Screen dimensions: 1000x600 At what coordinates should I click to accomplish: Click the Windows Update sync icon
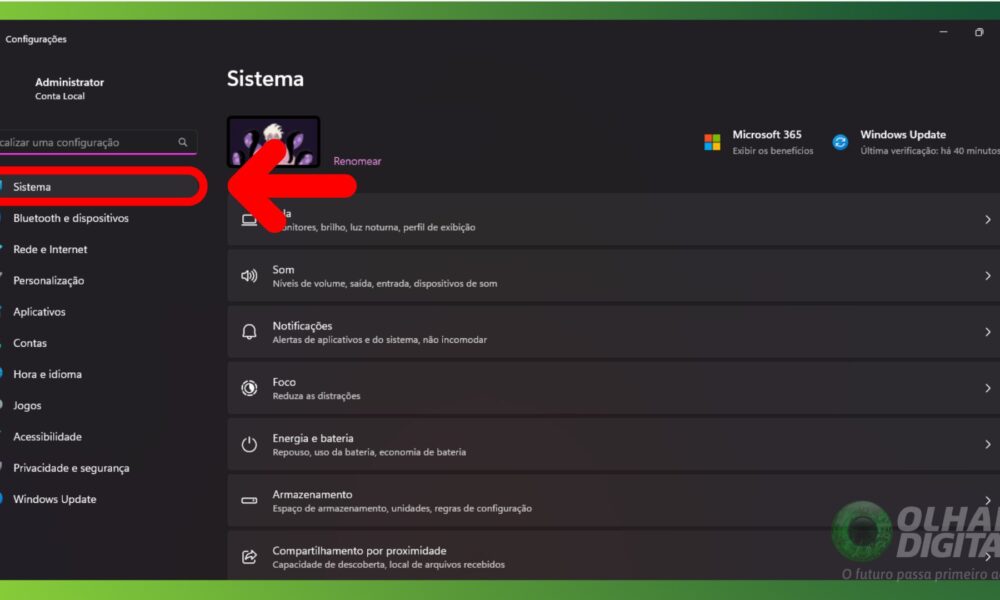tap(840, 142)
